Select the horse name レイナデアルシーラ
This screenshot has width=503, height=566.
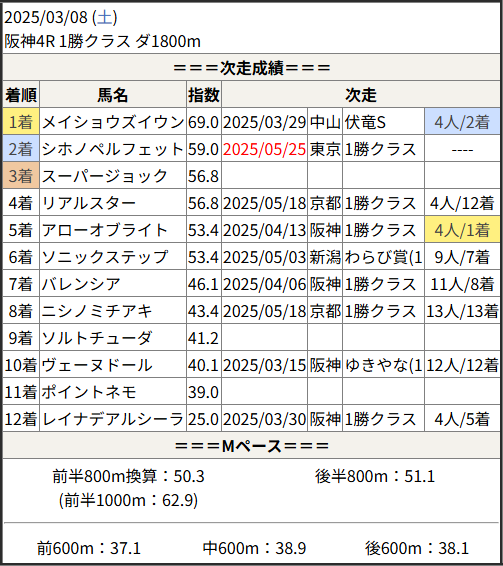click(113, 419)
